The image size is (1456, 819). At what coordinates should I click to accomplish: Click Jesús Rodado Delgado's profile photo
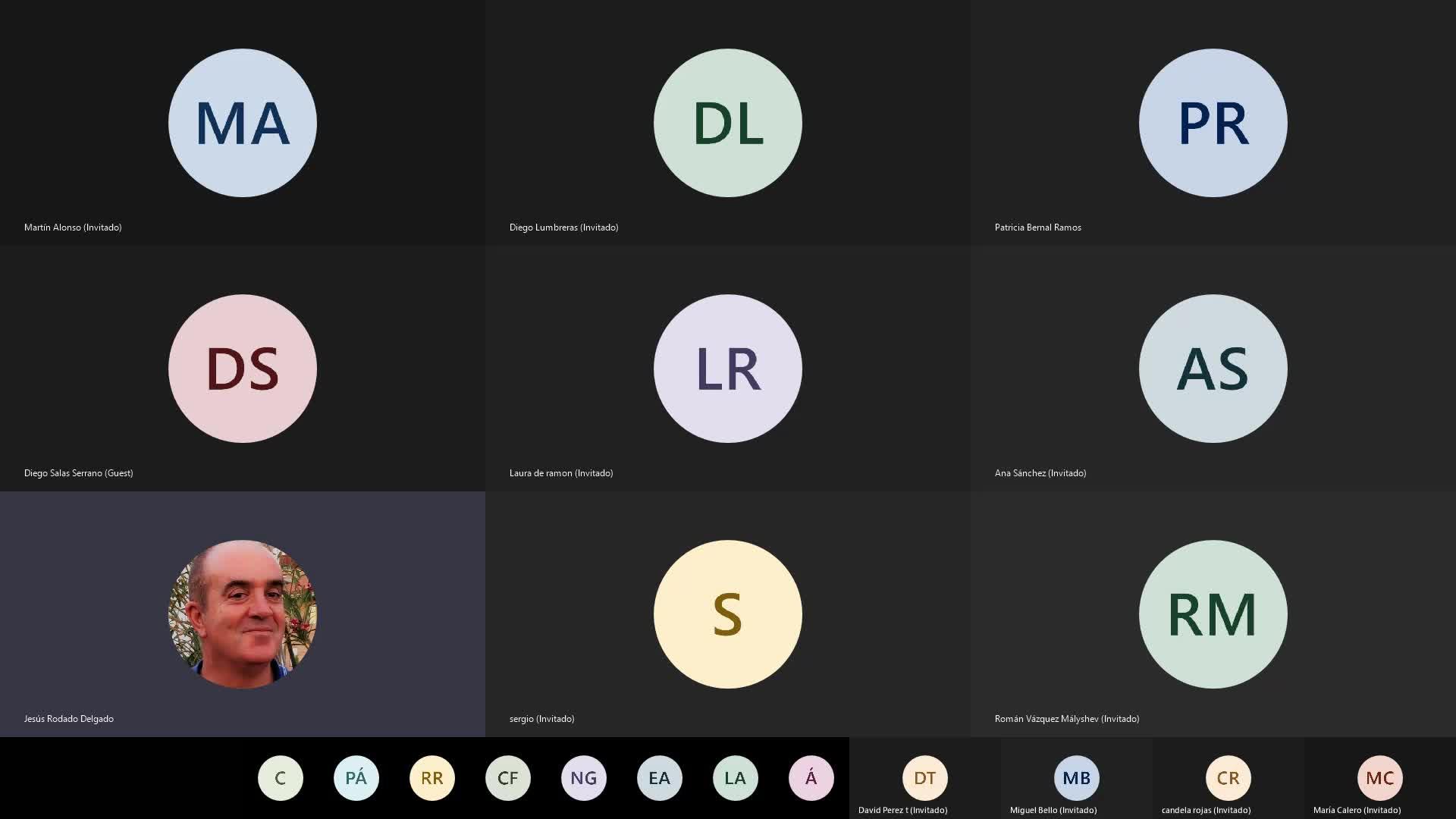coord(243,614)
